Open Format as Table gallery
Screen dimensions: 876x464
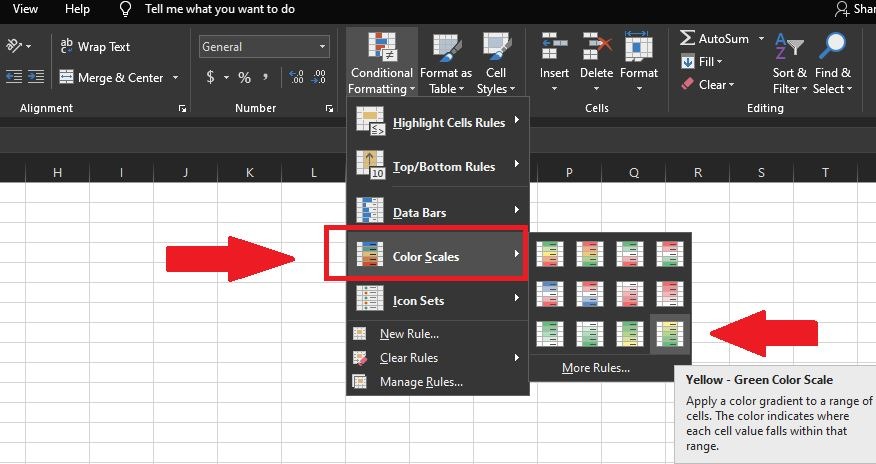click(x=445, y=47)
